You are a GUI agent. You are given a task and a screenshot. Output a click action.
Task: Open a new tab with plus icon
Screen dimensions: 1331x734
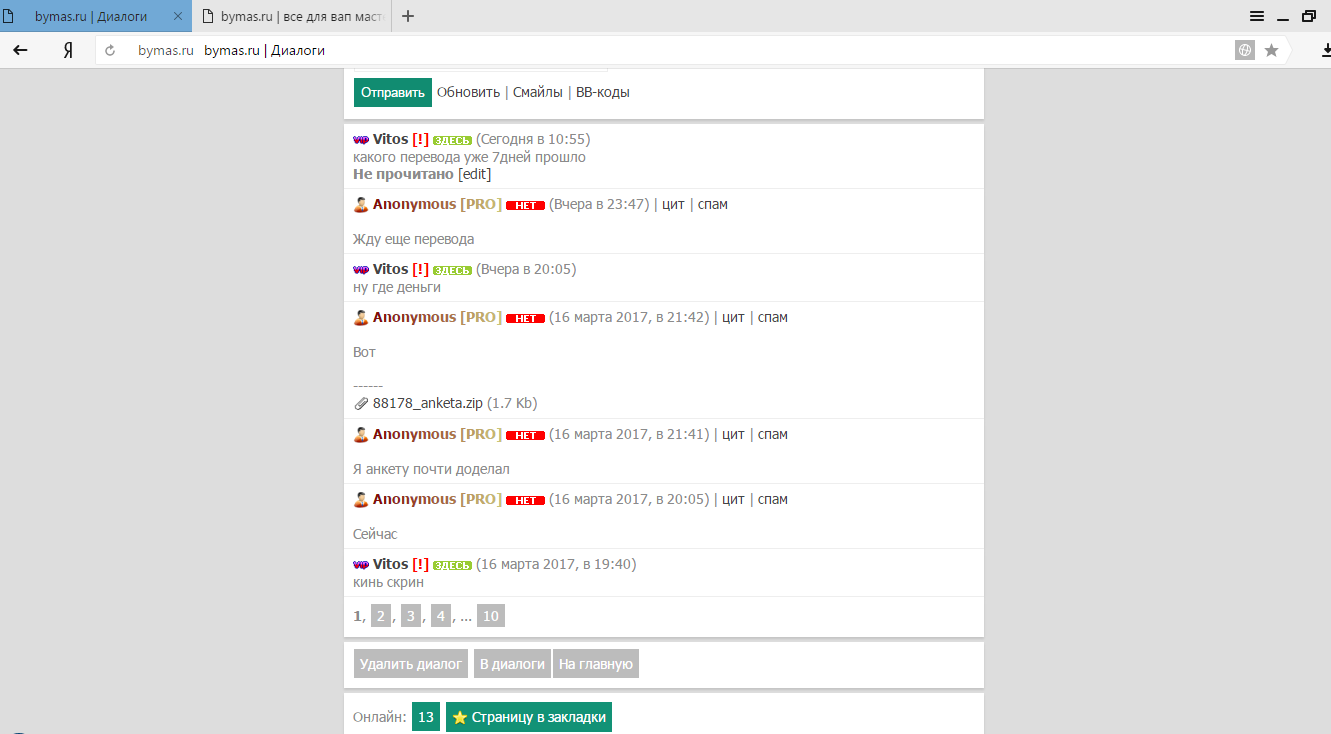pyautogui.click(x=408, y=16)
